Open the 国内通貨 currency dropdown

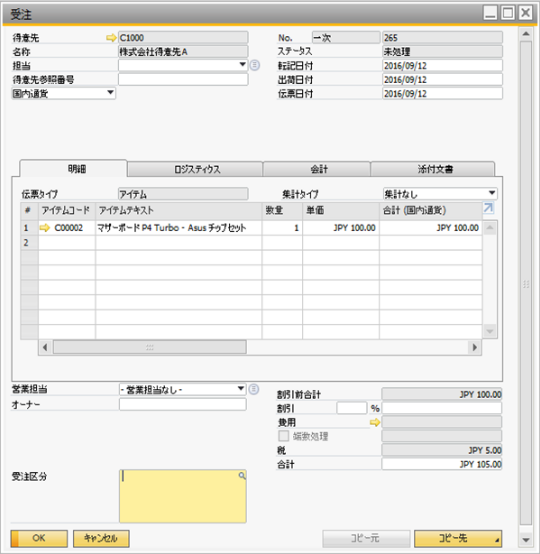click(x=64, y=93)
